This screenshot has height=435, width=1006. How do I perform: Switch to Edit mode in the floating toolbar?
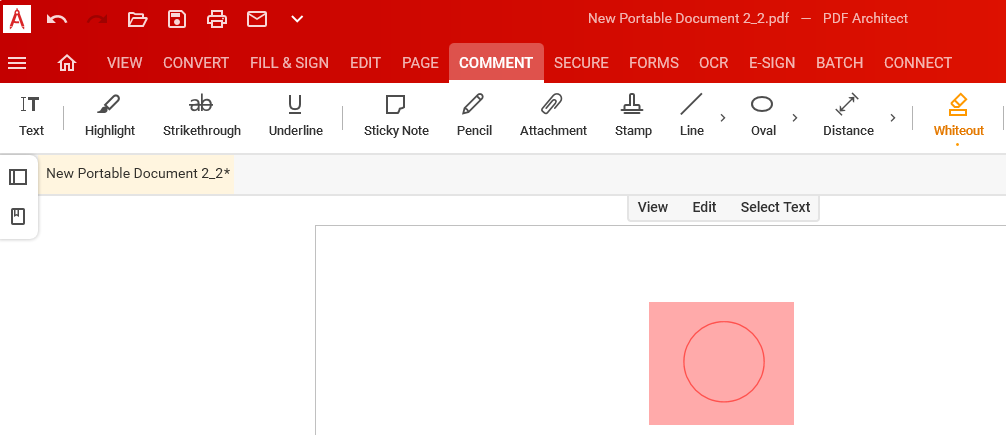pyautogui.click(x=704, y=207)
